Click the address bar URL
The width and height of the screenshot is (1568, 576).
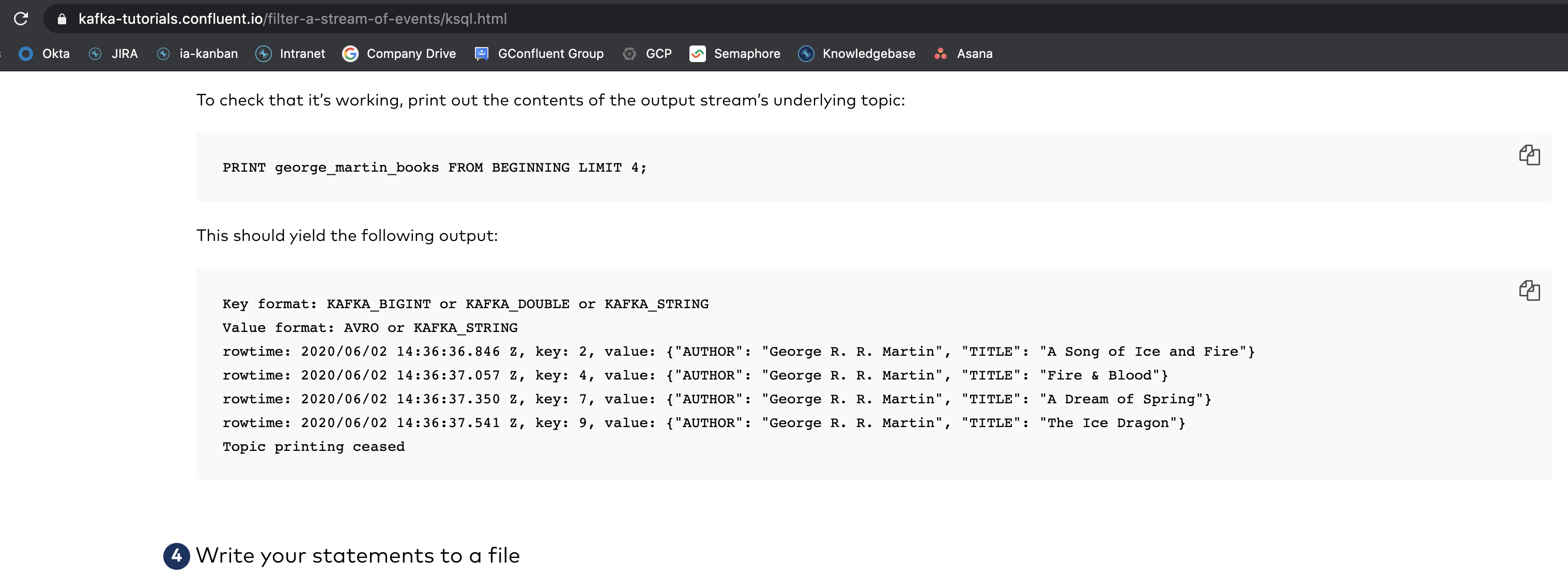click(x=292, y=18)
